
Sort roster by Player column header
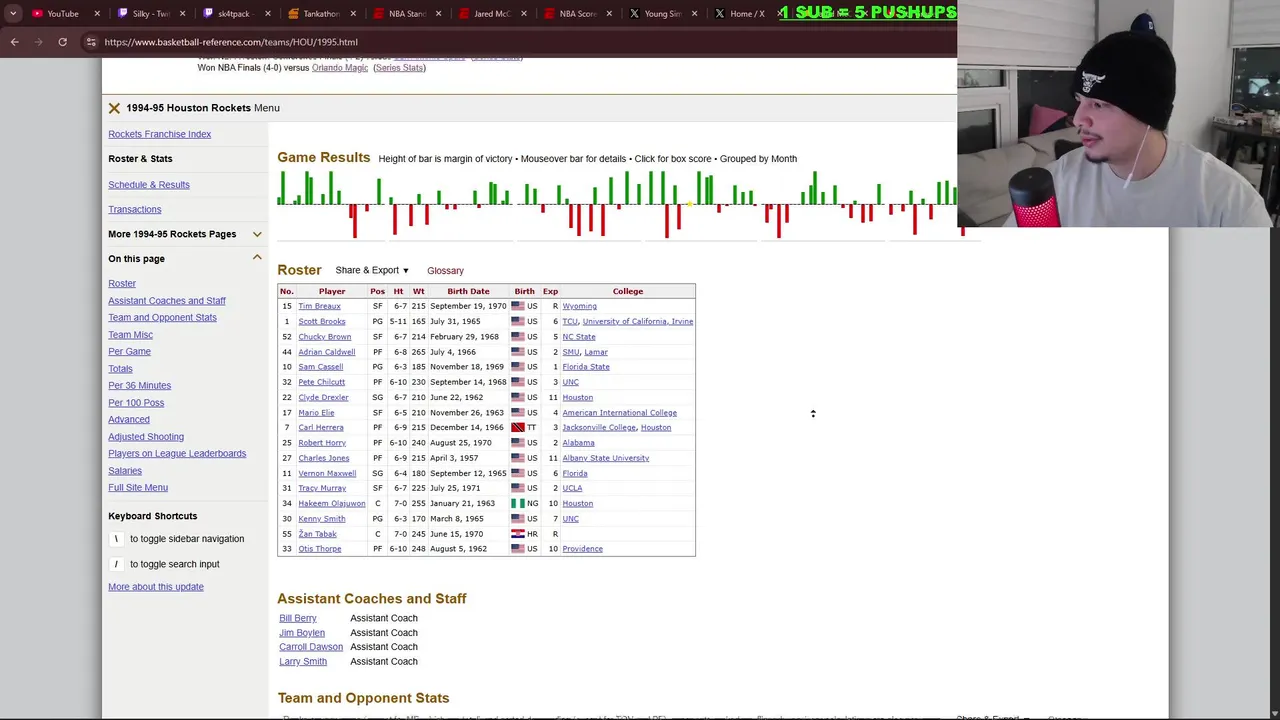click(x=332, y=291)
